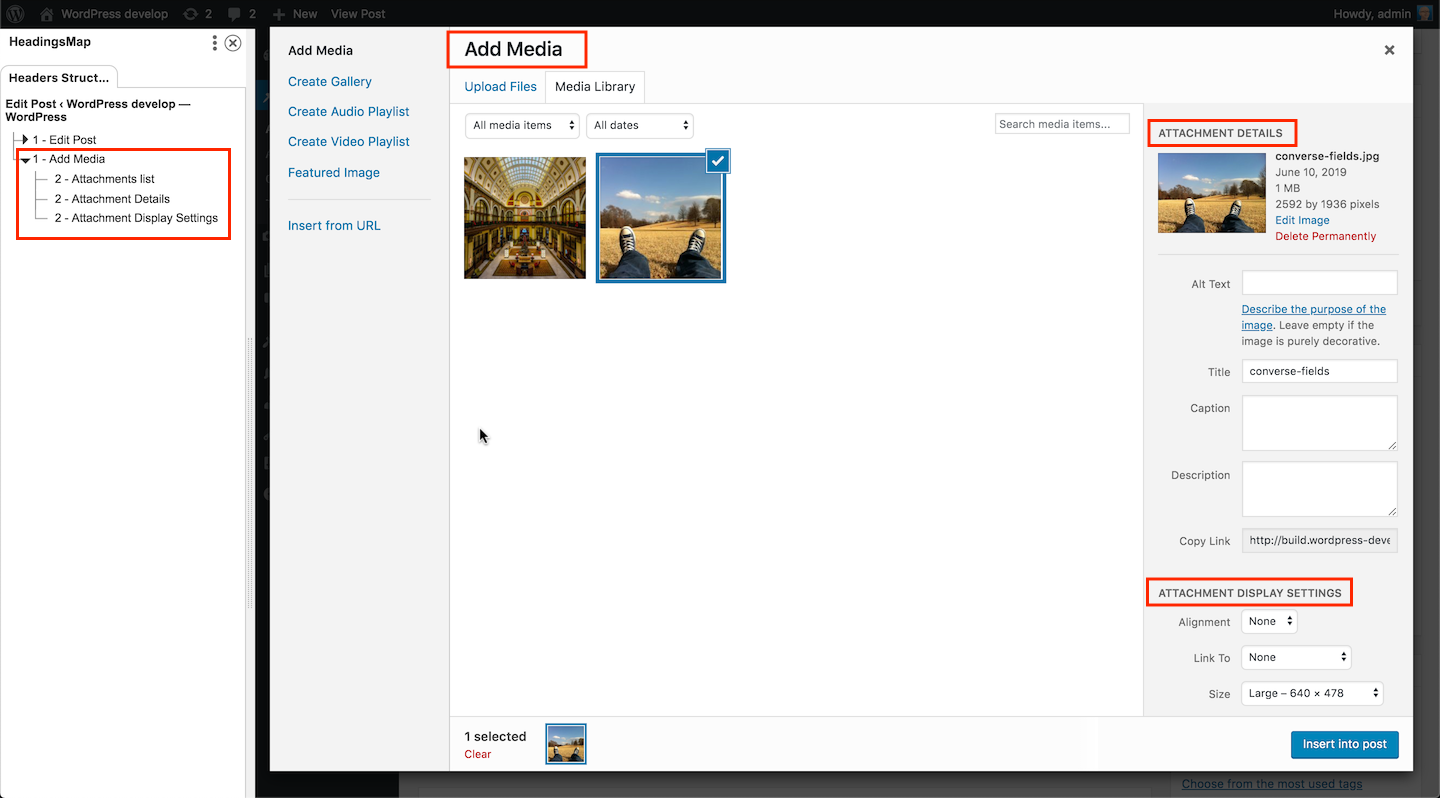Screen dimensions: 1440x798
Task: Click the '1 selected' count label
Action: (x=495, y=737)
